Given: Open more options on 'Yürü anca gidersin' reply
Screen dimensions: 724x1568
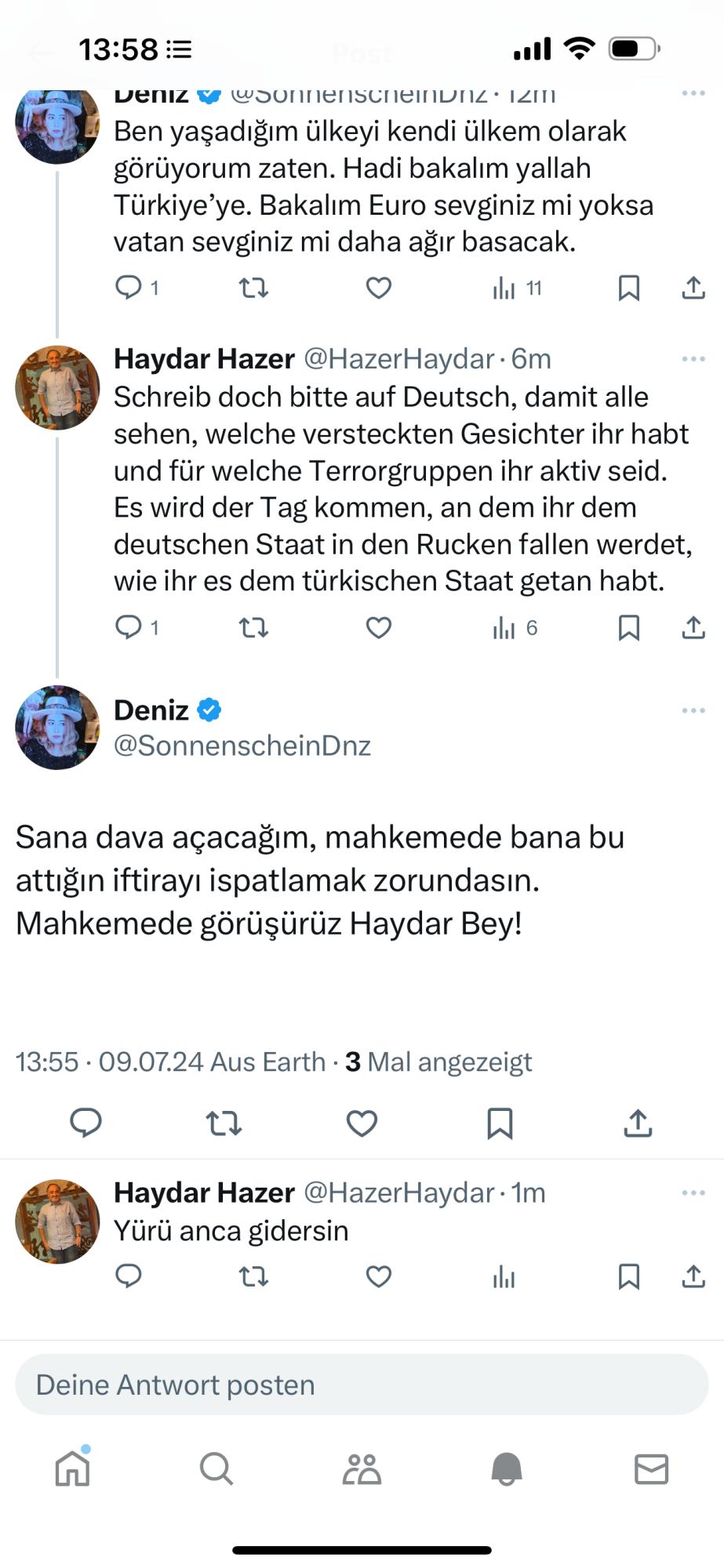Looking at the screenshot, I should coord(693,1192).
